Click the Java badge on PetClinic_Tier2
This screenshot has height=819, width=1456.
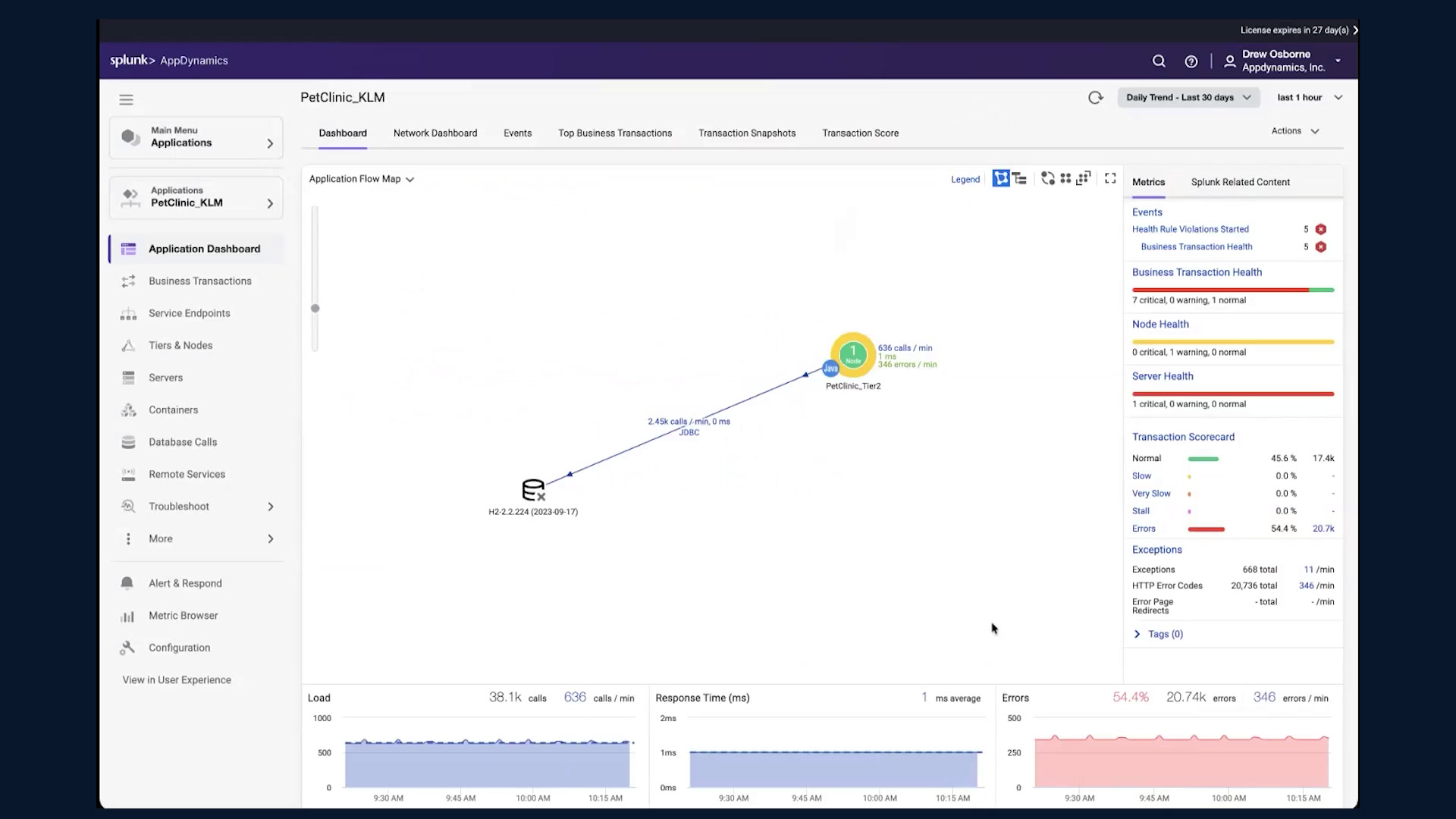tap(830, 369)
